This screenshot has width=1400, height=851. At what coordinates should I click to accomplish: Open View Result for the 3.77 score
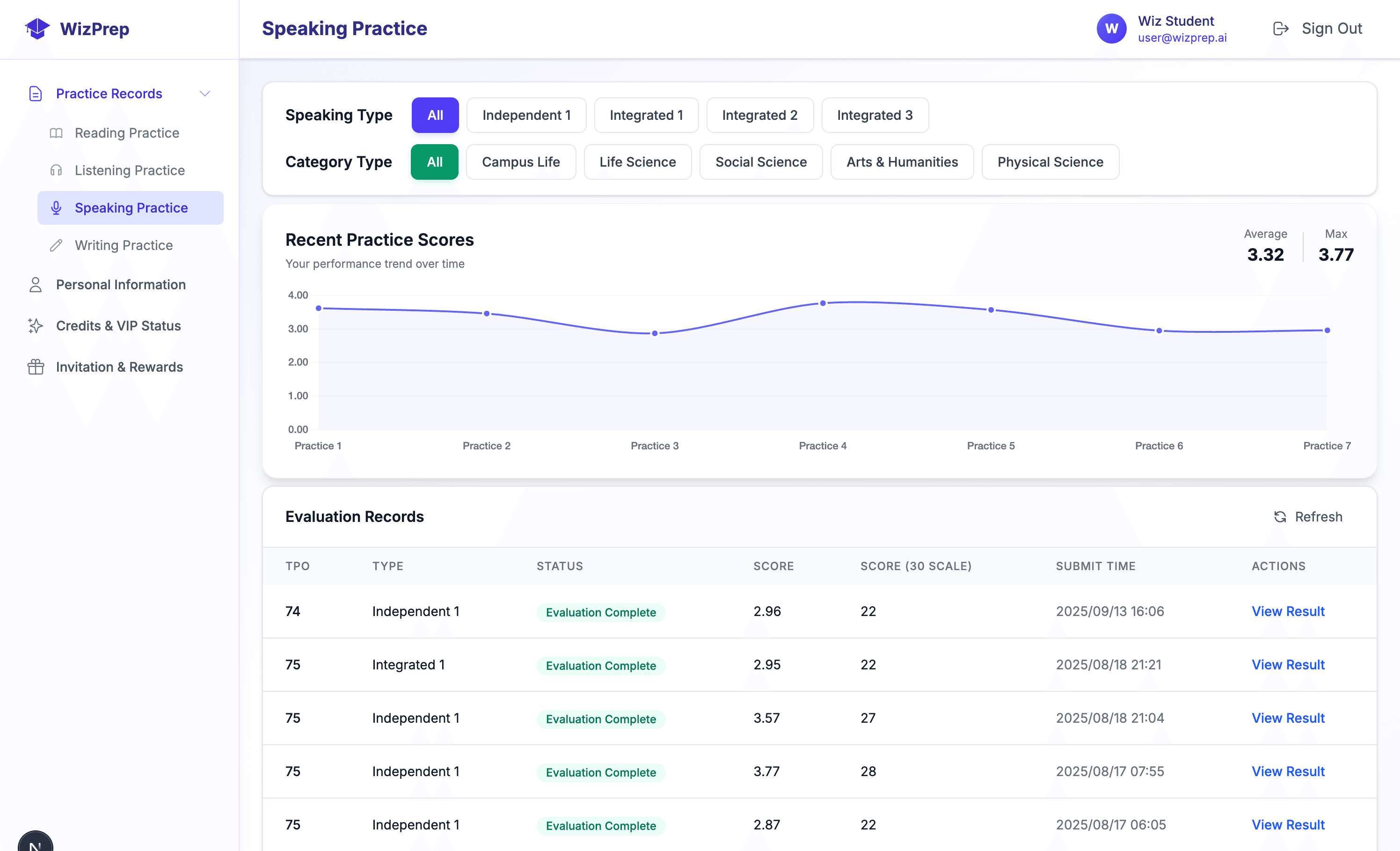pos(1288,771)
